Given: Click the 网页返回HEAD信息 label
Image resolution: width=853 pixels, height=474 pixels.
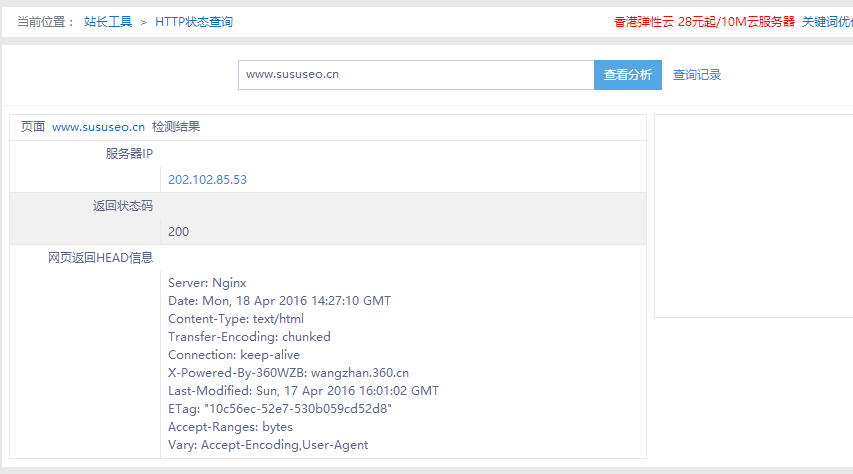Looking at the screenshot, I should (100, 257).
